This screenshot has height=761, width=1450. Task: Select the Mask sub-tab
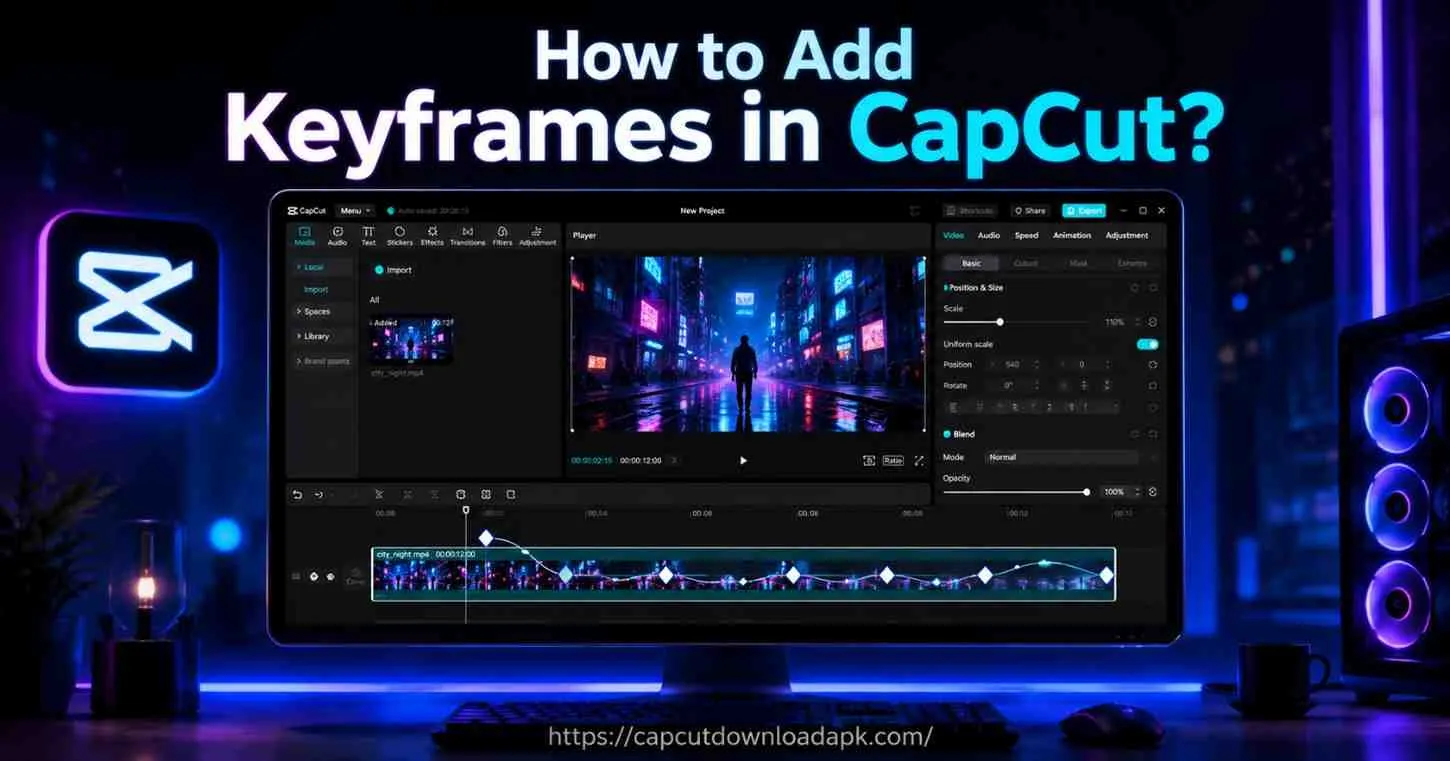point(1078,263)
